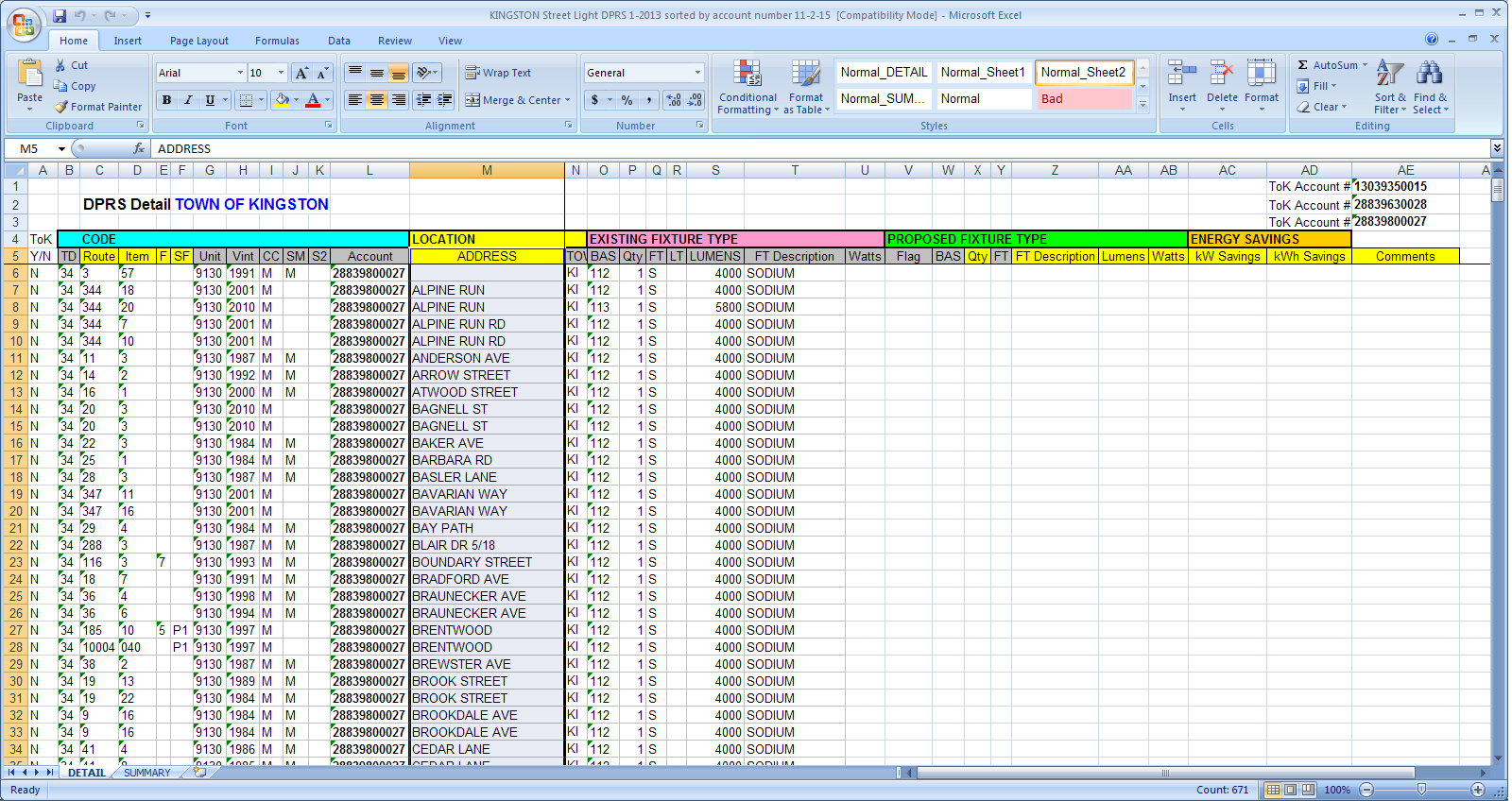Decrease the cell indent

point(423,99)
